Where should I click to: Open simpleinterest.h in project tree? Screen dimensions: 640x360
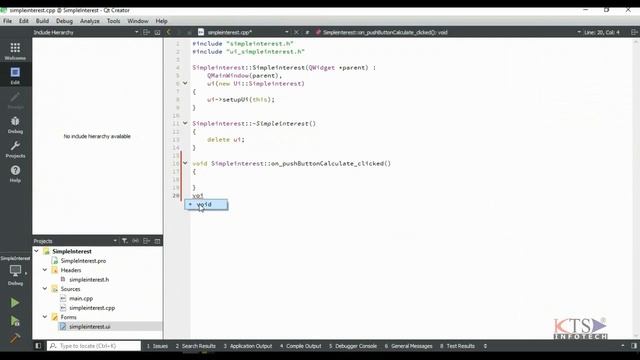coord(89,279)
